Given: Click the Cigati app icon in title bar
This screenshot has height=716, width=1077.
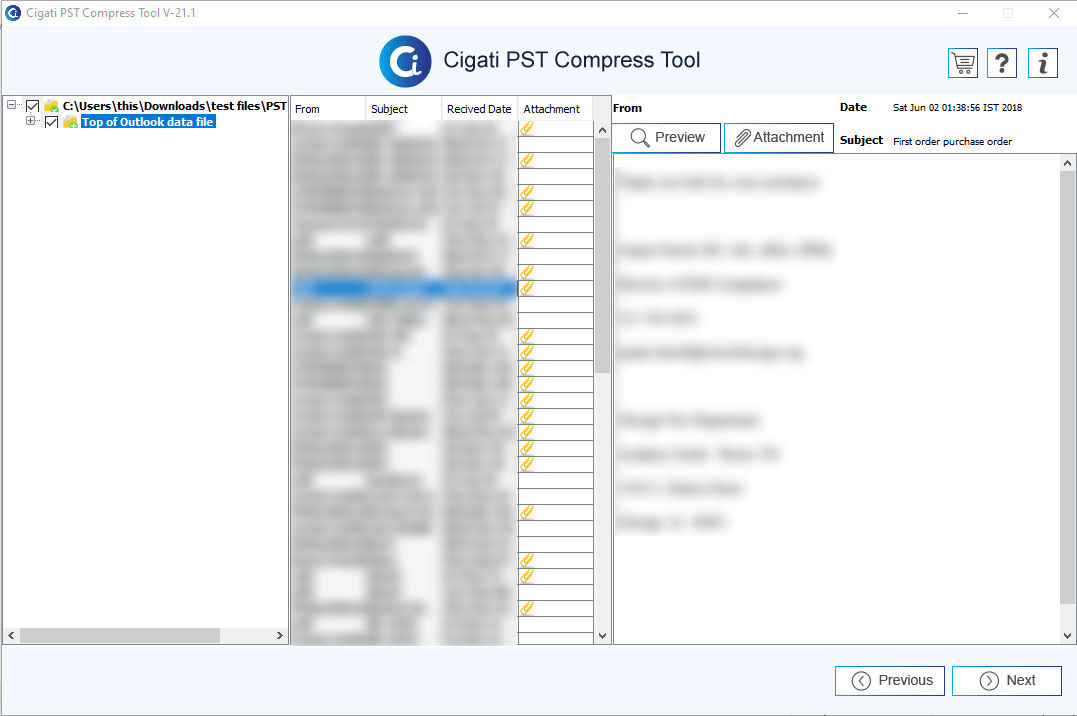Looking at the screenshot, I should point(12,12).
